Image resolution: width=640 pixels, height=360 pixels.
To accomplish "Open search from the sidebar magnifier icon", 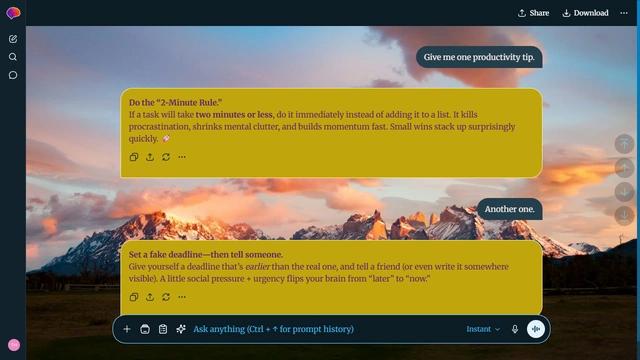I will pos(13,57).
